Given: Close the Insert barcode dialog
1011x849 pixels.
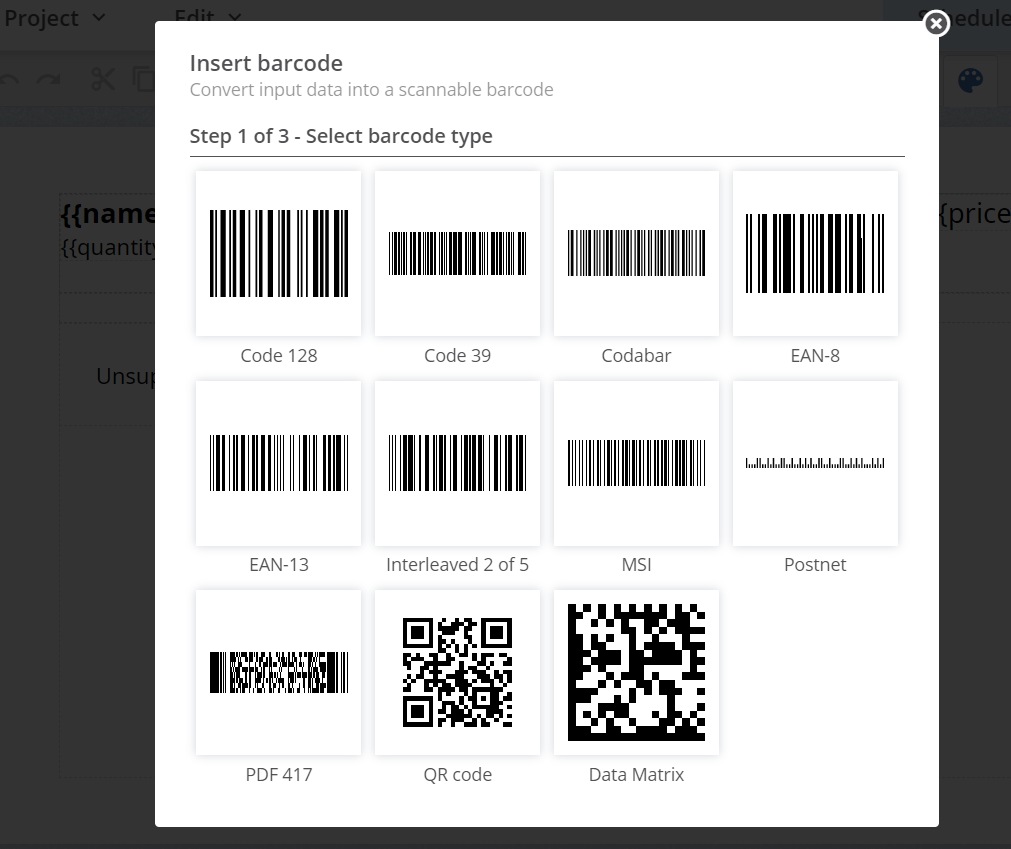Looking at the screenshot, I should (x=936, y=24).
